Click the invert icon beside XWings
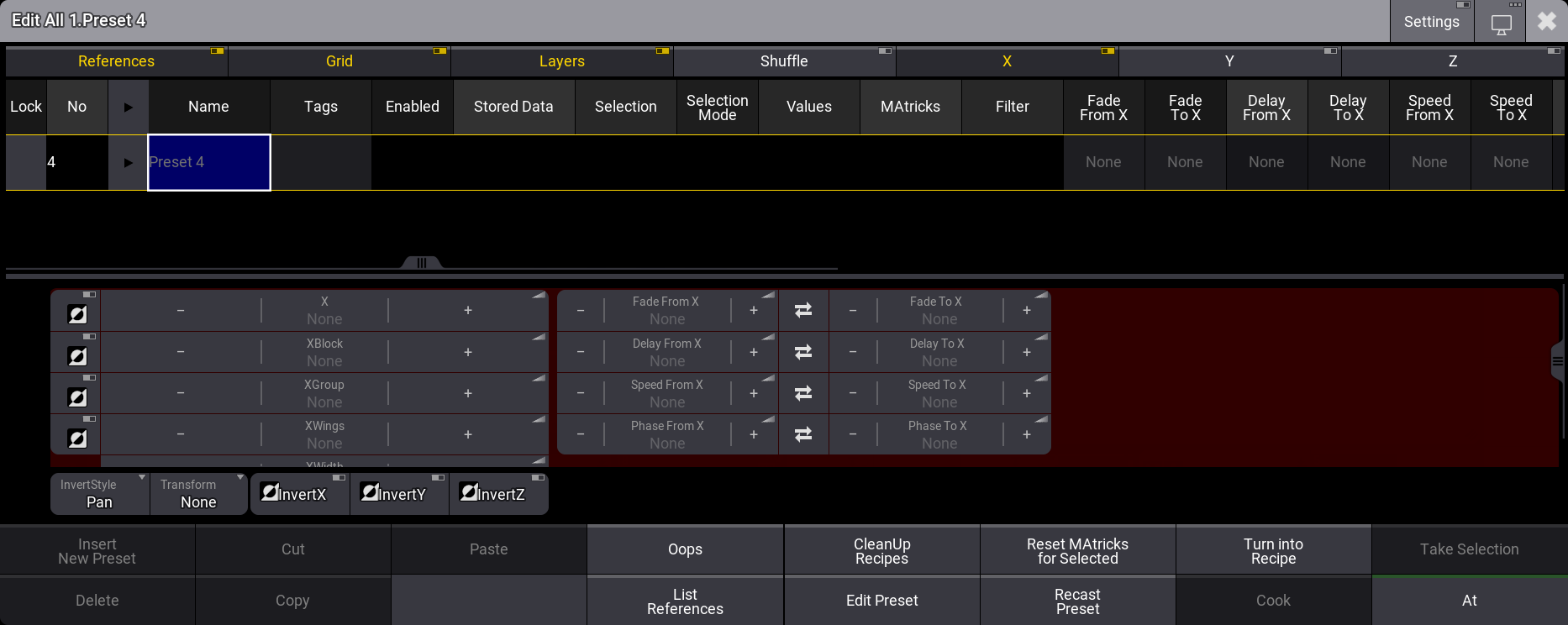Screen dimensions: 1568x625 point(77,439)
